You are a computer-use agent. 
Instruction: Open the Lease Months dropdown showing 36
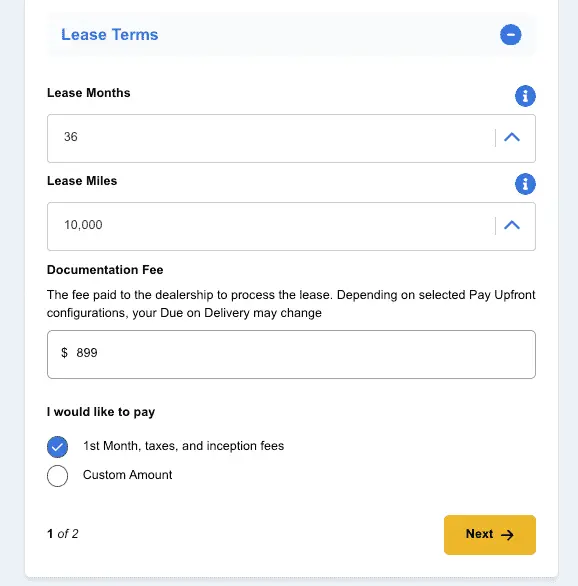click(x=291, y=138)
